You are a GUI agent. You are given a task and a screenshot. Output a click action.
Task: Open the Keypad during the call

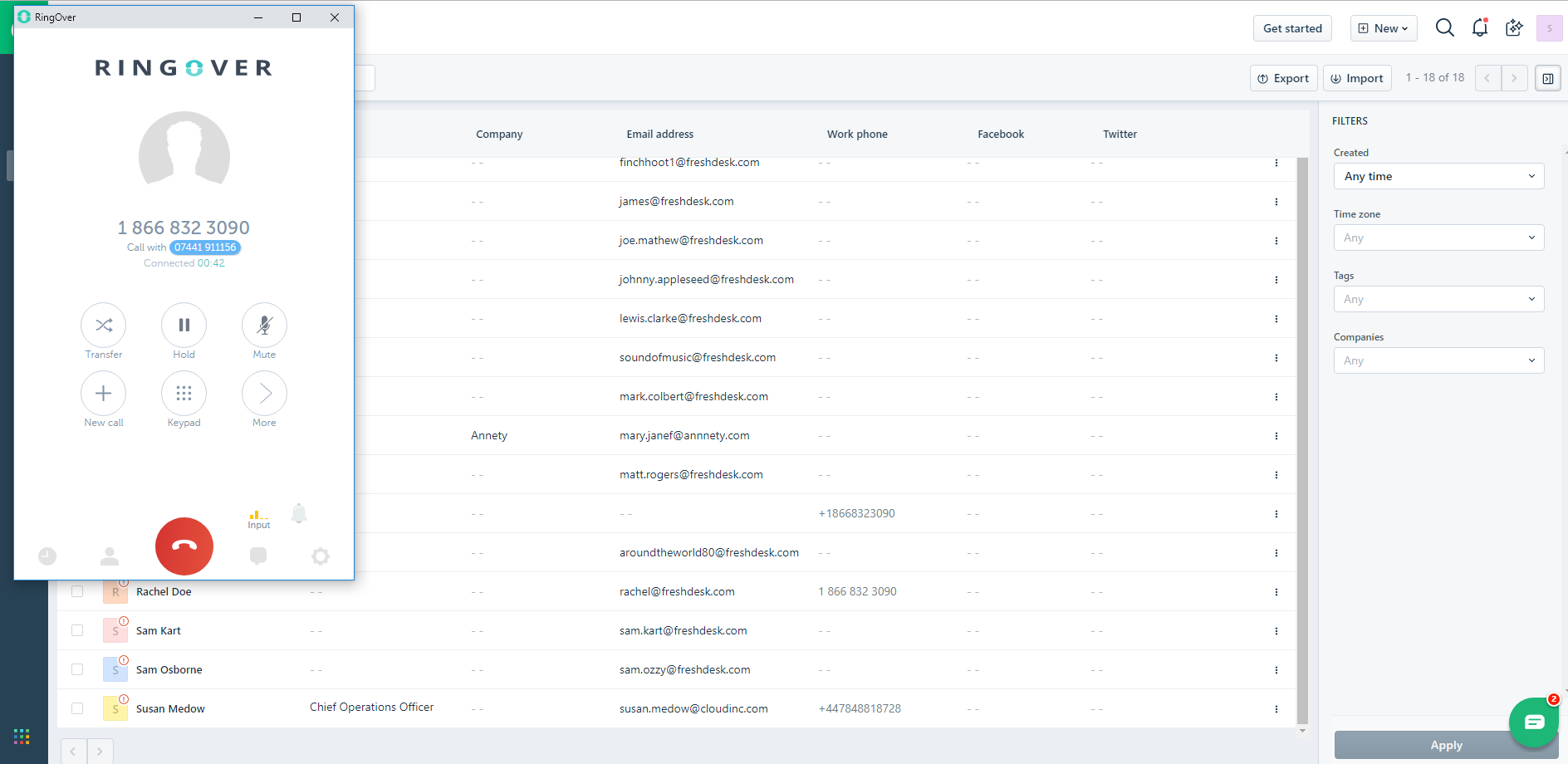[x=184, y=393]
